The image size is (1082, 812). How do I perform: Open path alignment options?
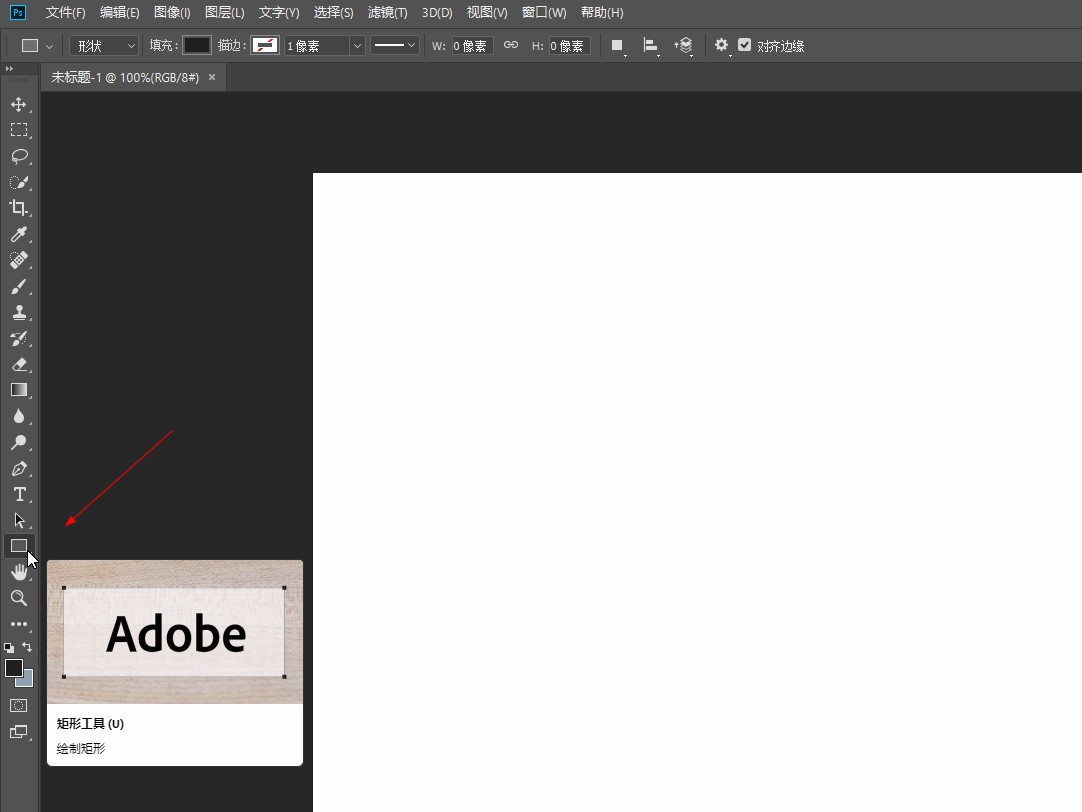[651, 46]
